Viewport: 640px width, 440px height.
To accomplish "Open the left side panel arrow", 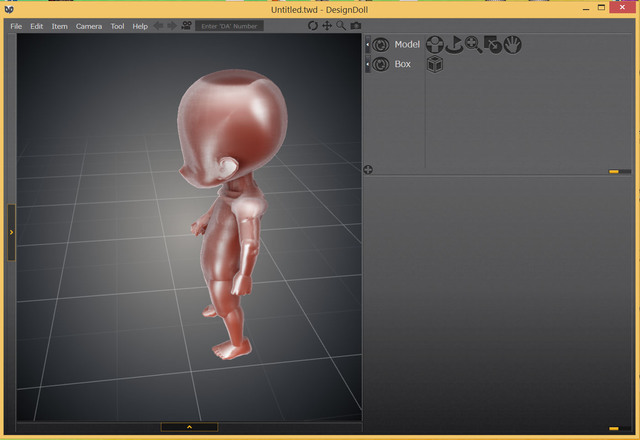I will [x=11, y=232].
